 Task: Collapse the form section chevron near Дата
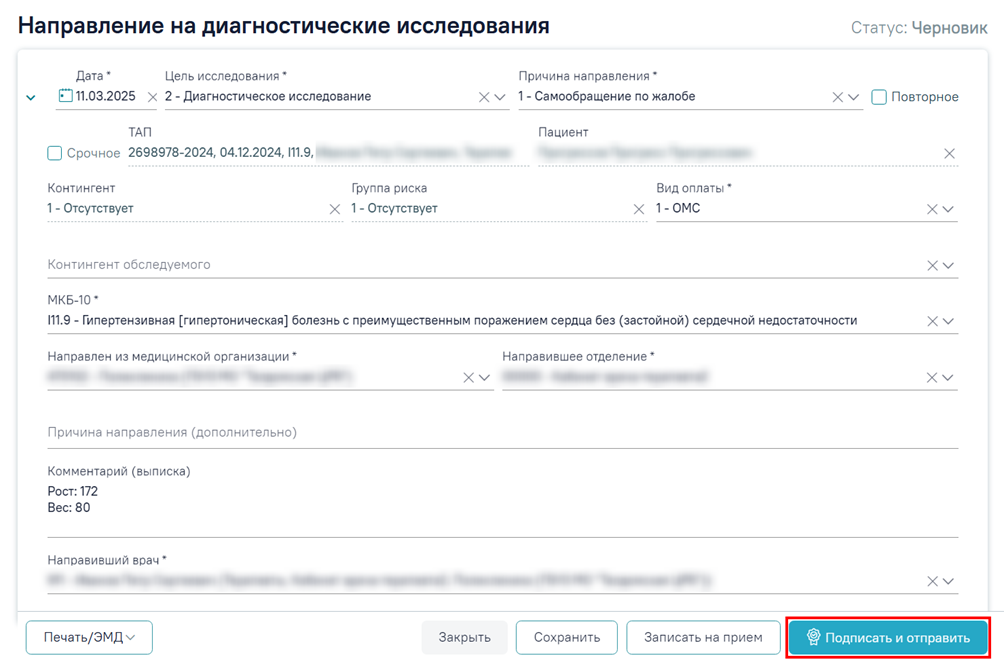pyautogui.click(x=30, y=98)
